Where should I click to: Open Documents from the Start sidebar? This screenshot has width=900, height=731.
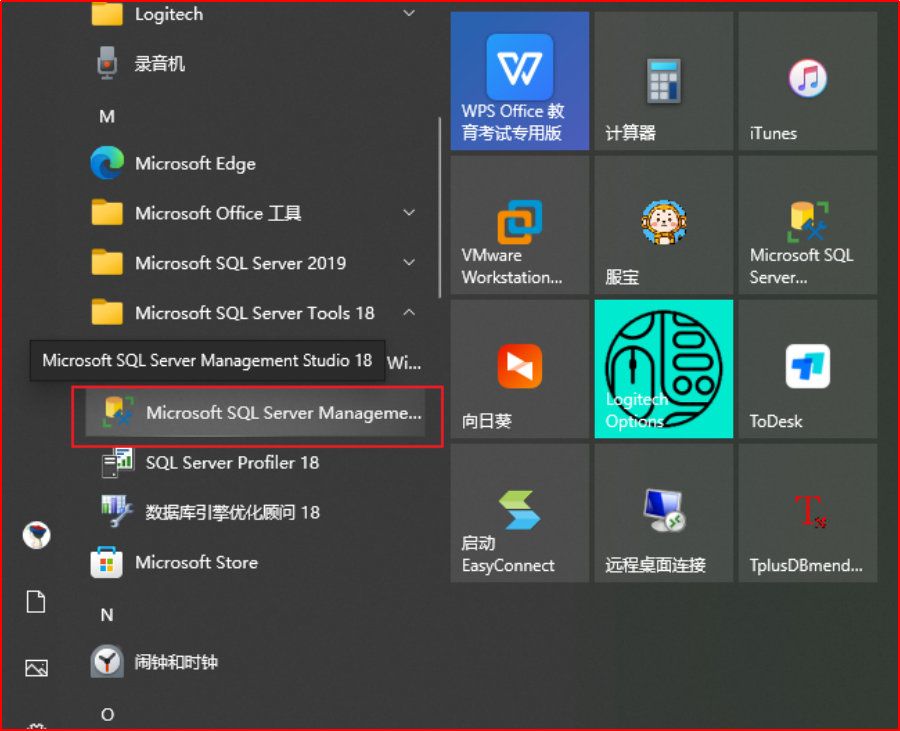coord(36,602)
